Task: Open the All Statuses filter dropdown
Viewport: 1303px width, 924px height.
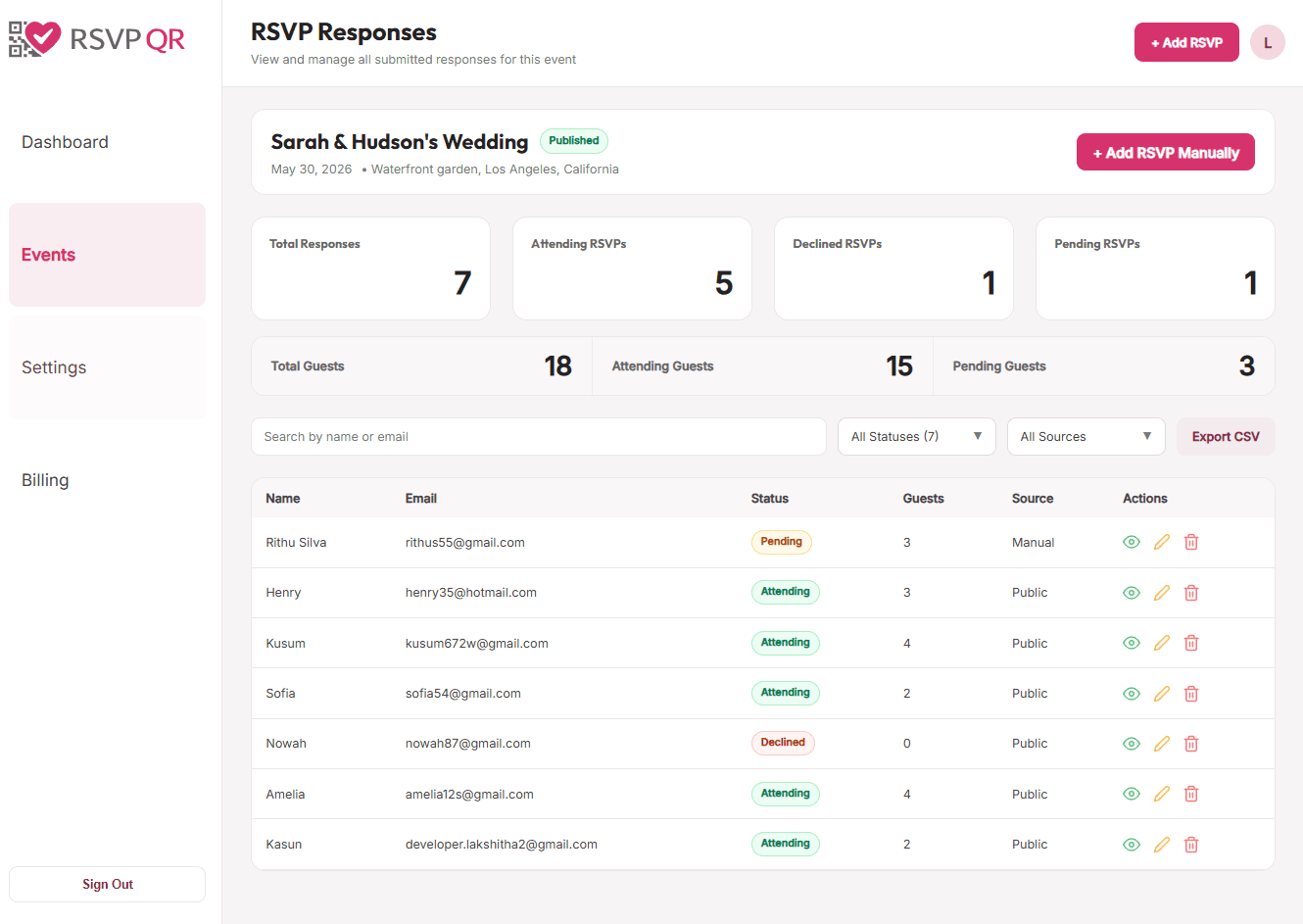Action: click(x=916, y=436)
